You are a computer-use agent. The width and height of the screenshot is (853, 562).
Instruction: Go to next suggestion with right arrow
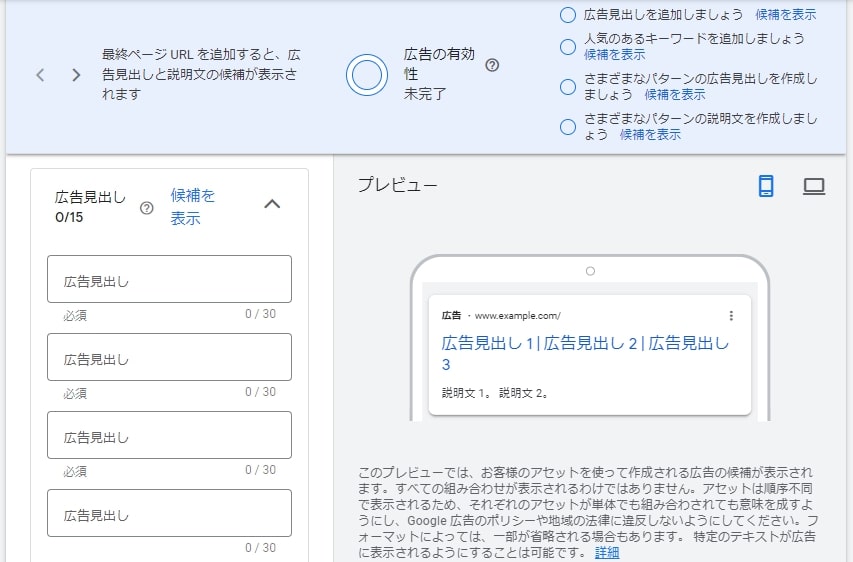pyautogui.click(x=76, y=75)
